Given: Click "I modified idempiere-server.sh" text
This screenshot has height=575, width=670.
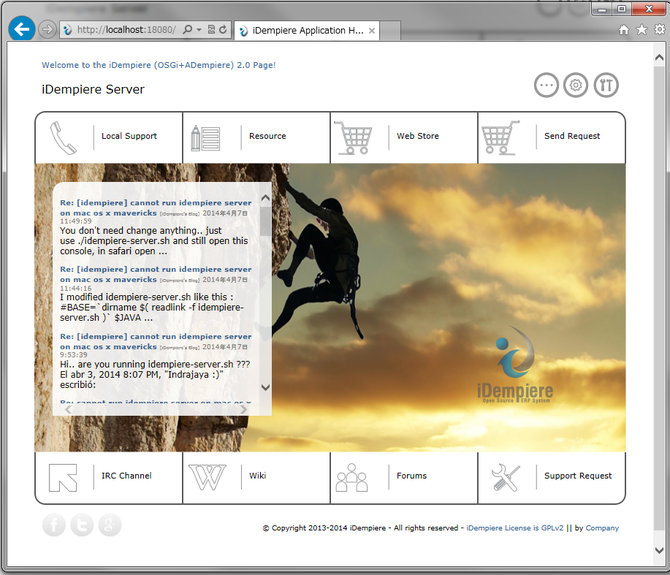Looking at the screenshot, I should tap(152, 307).
